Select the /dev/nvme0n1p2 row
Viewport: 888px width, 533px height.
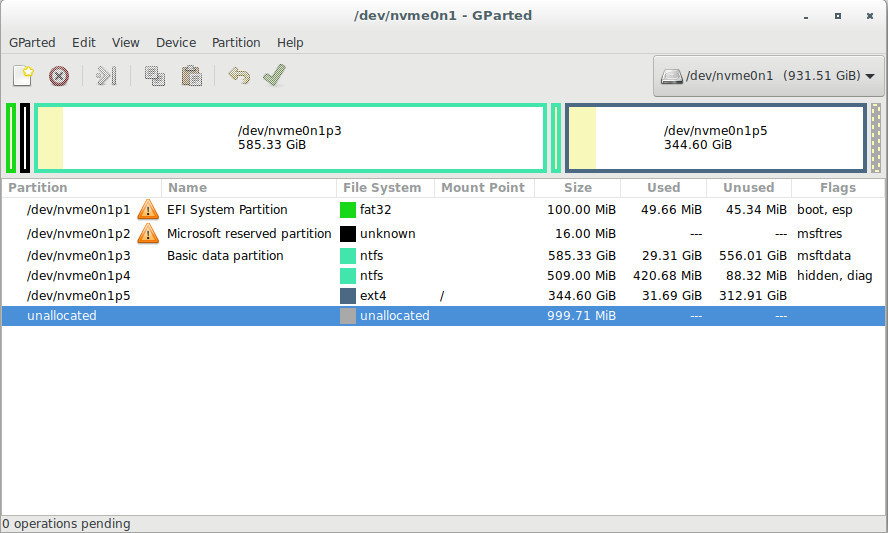443,233
